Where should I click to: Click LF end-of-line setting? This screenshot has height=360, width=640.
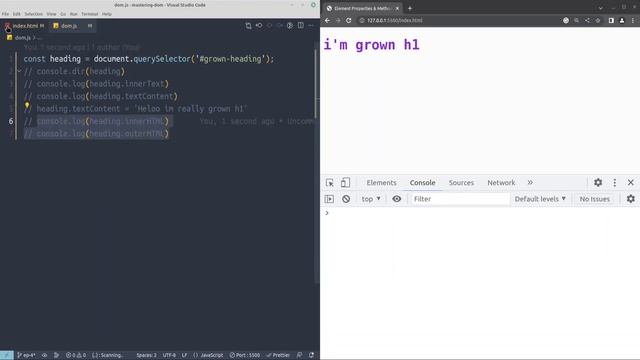pyautogui.click(x=184, y=355)
